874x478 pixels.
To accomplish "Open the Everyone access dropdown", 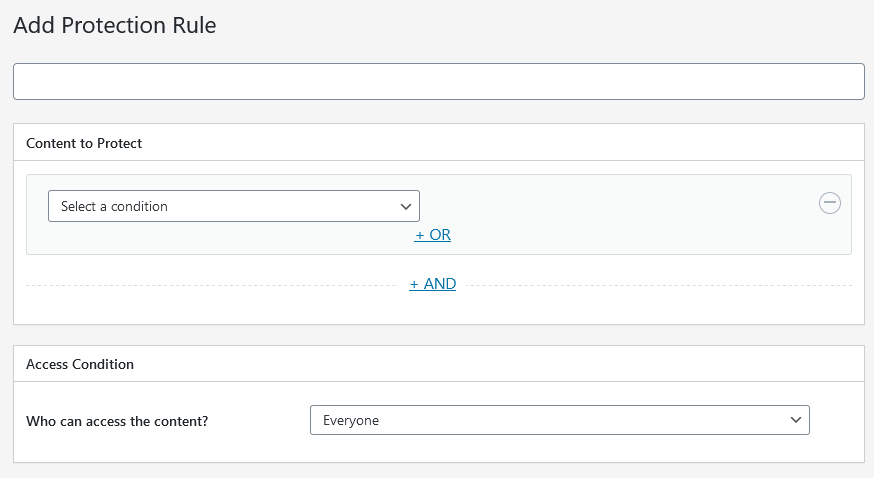I will (x=560, y=420).
